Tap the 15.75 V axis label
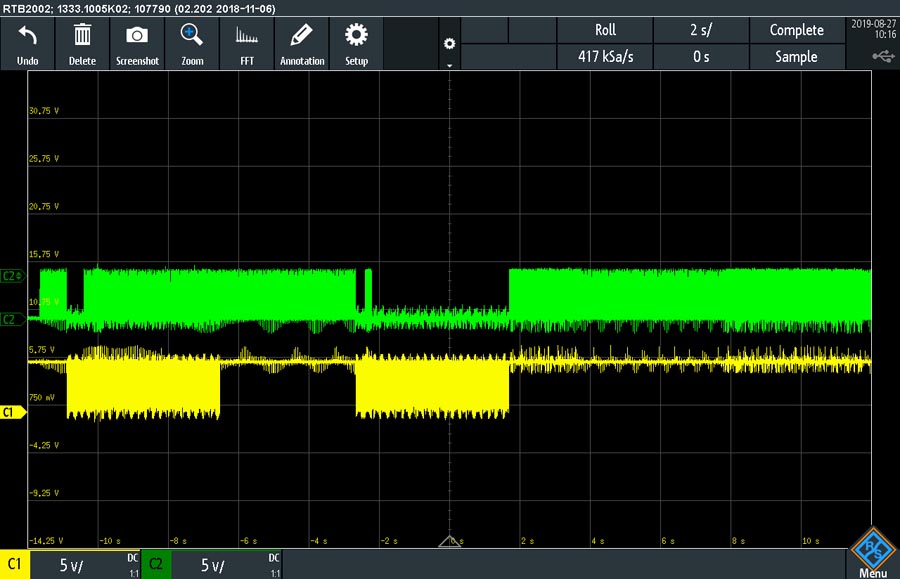 pos(44,254)
